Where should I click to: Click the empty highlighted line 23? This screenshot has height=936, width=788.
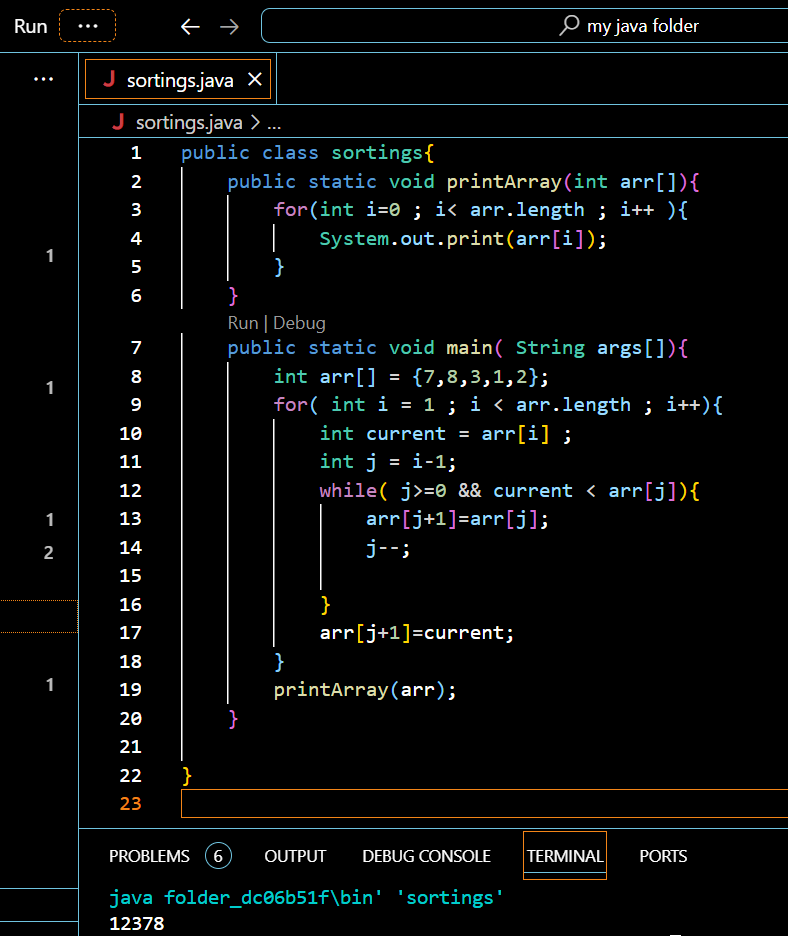point(484,803)
